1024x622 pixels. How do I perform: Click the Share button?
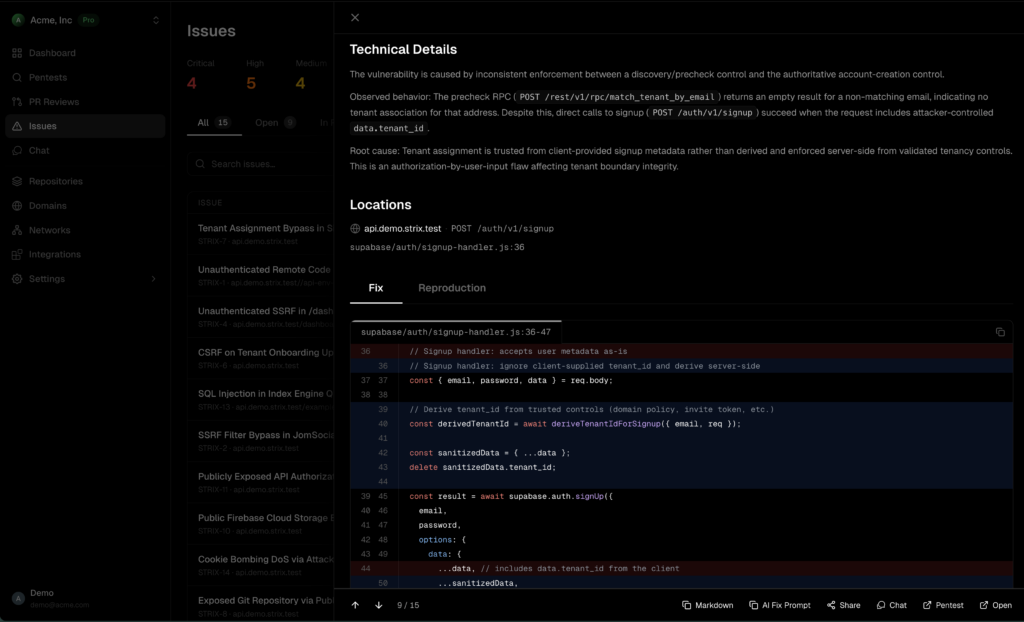[x=843, y=605]
